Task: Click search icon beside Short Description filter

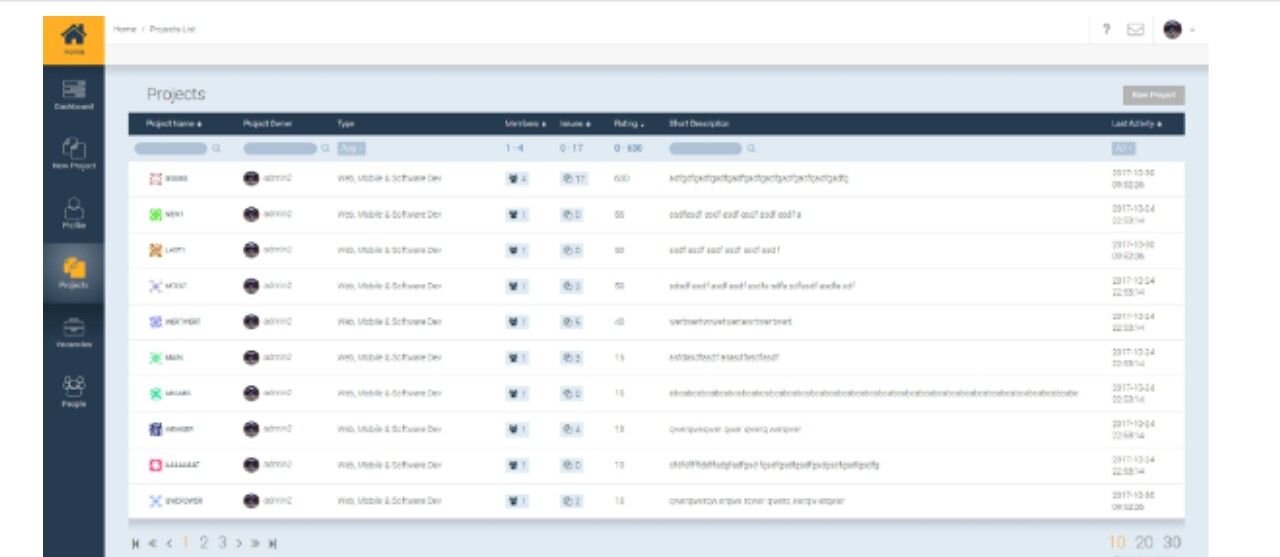Action: tap(751, 148)
